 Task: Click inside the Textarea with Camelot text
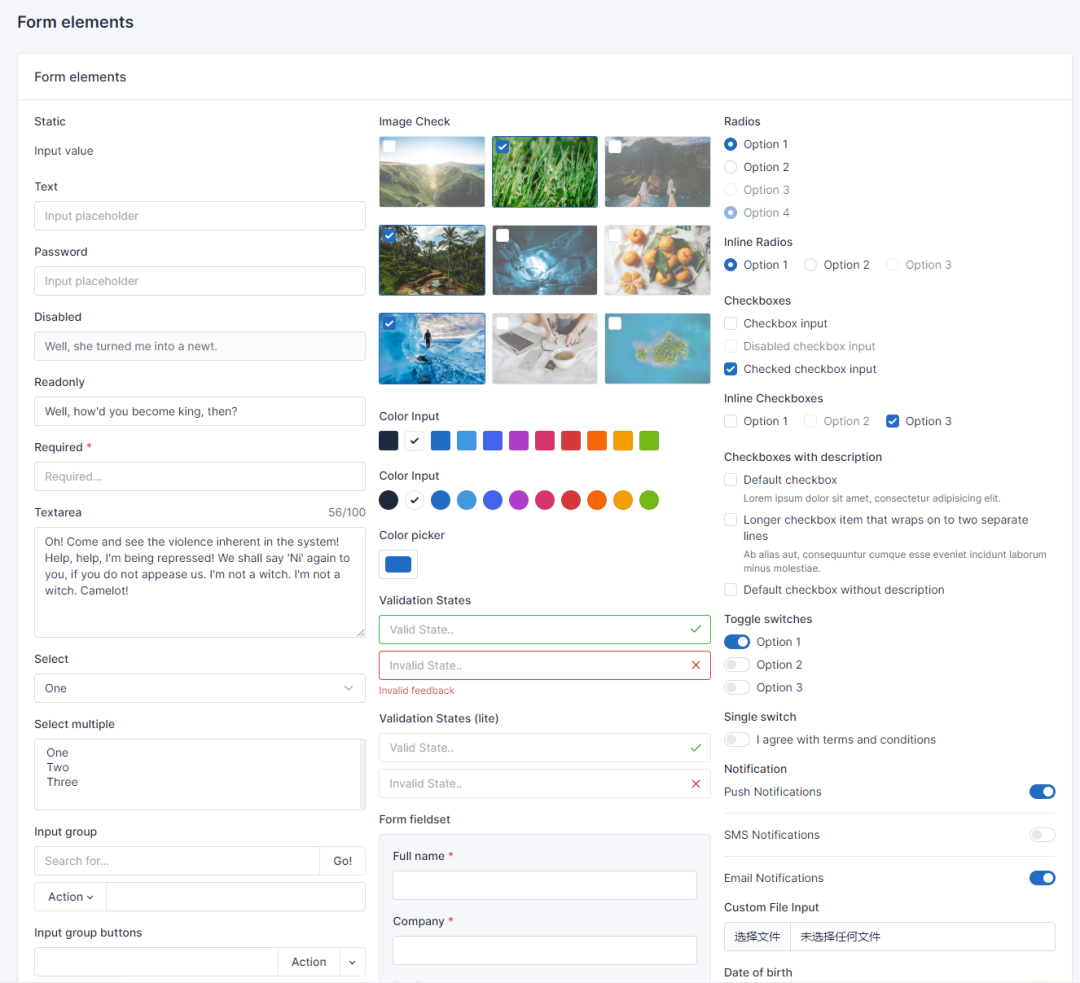[200, 582]
